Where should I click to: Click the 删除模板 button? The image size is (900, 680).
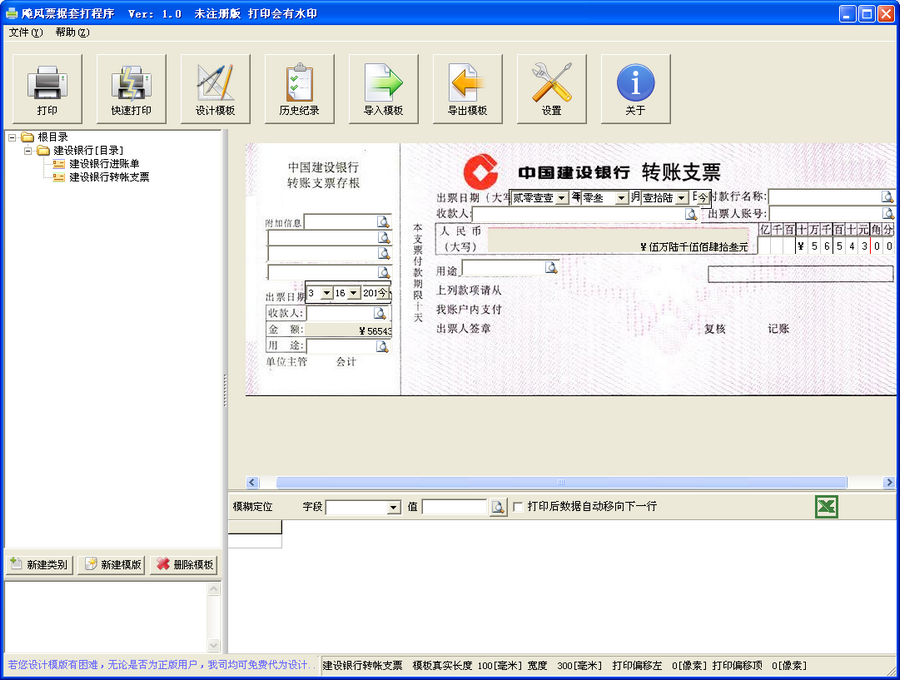(185, 565)
